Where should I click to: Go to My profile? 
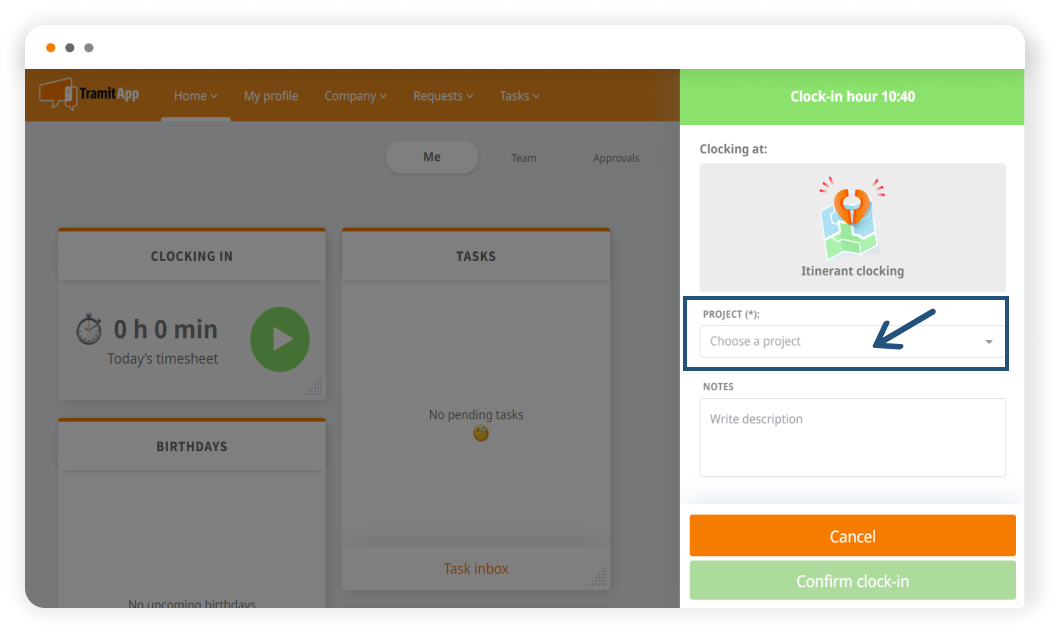coord(271,96)
